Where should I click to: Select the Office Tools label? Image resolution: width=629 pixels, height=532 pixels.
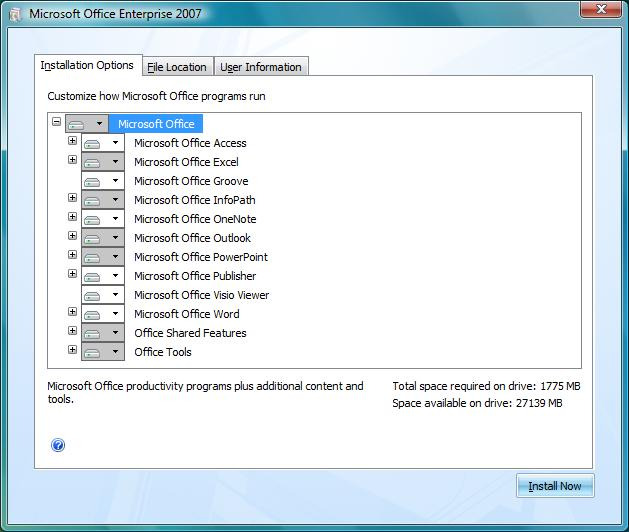tap(163, 352)
